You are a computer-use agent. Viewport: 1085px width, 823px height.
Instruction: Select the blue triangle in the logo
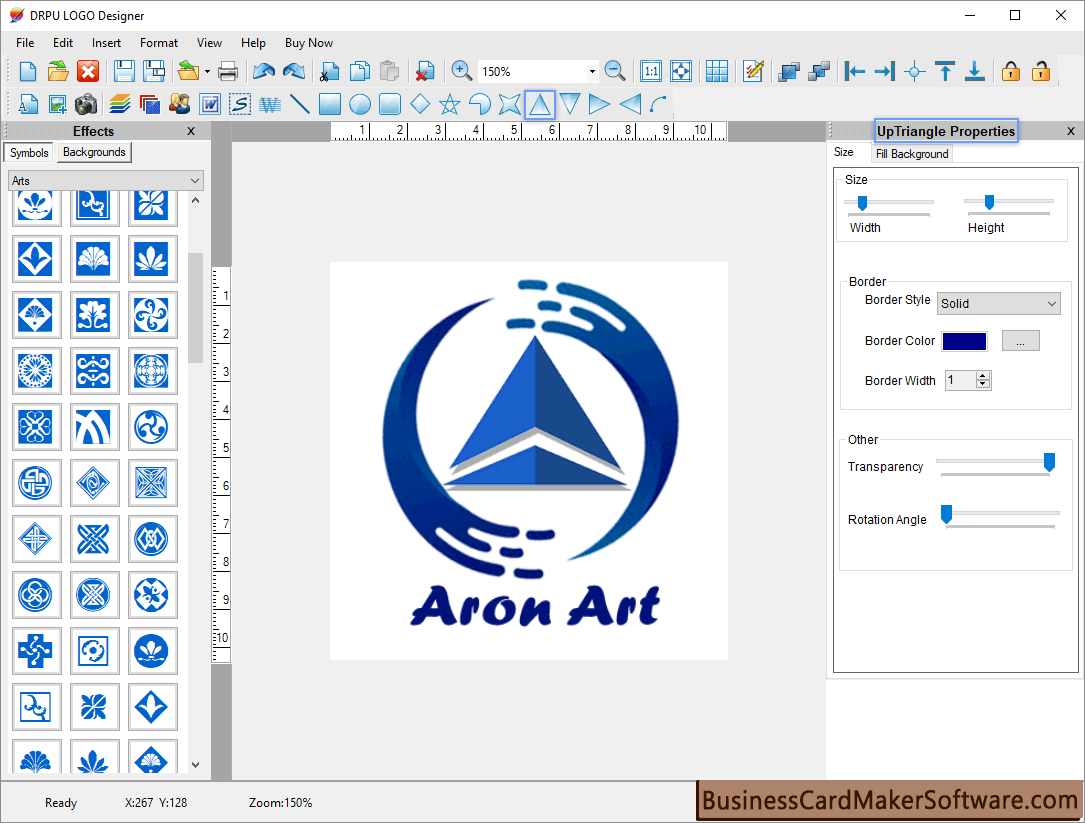click(x=535, y=413)
